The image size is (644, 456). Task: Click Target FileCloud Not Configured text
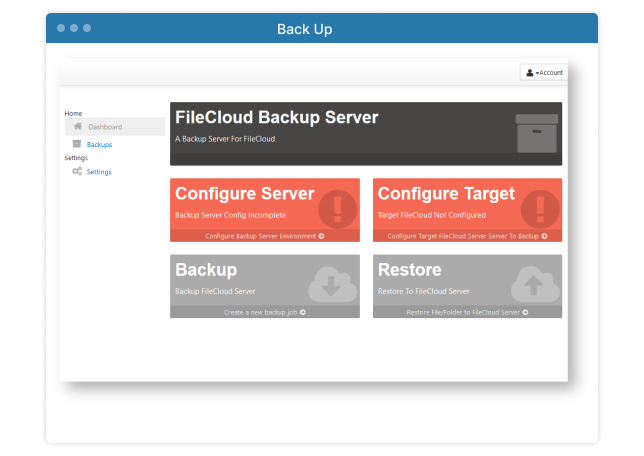point(432,215)
